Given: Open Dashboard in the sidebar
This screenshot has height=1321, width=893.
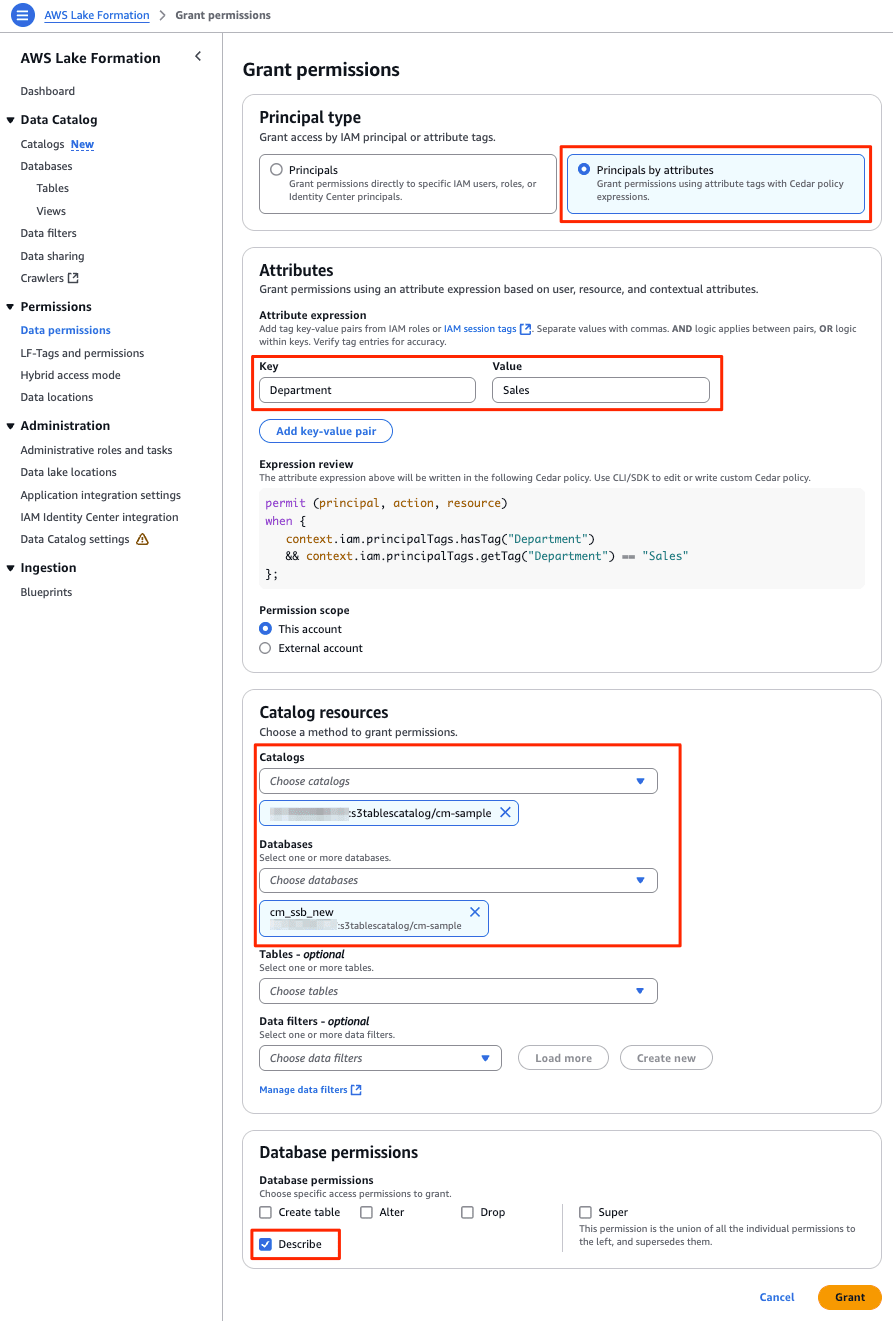Looking at the screenshot, I should (48, 91).
